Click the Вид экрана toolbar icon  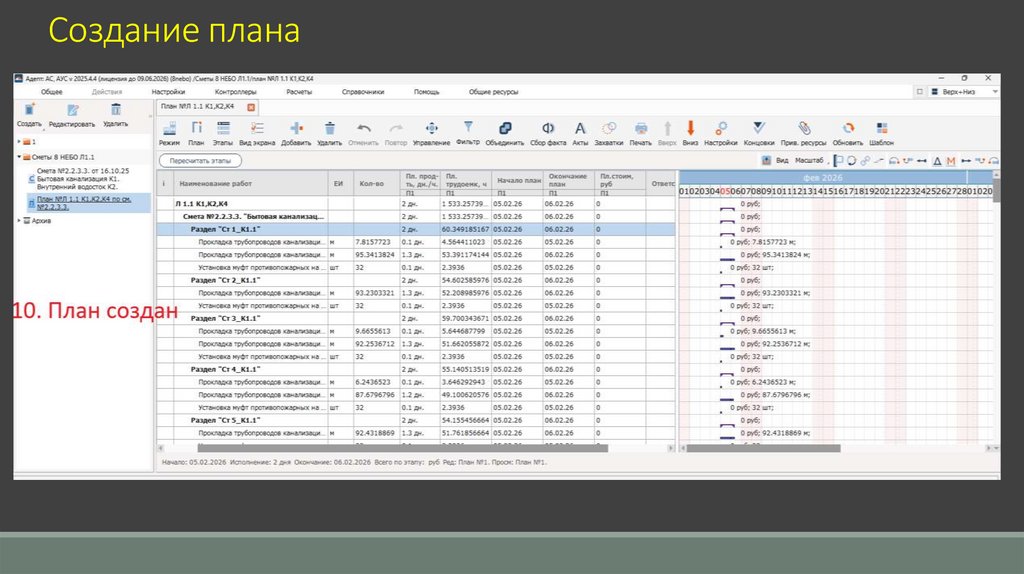pos(257,129)
